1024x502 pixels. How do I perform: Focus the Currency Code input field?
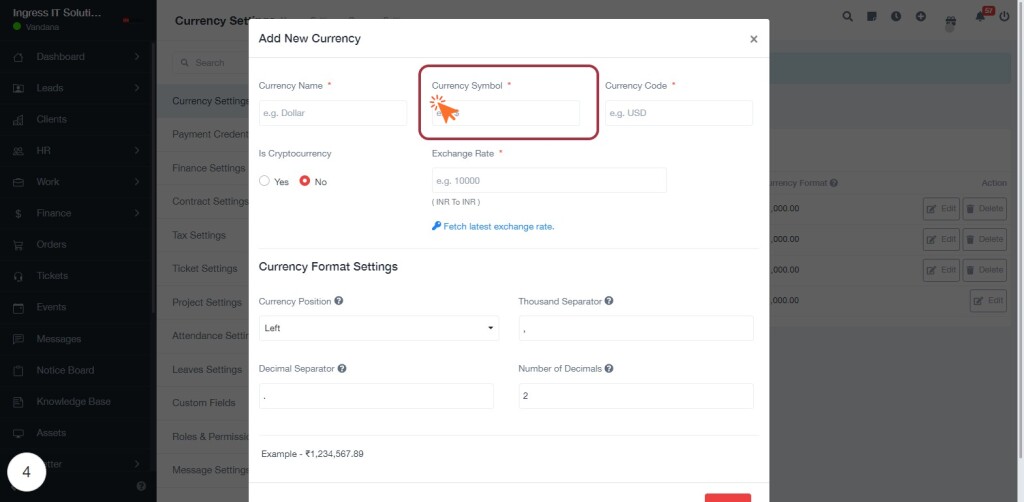coord(679,113)
